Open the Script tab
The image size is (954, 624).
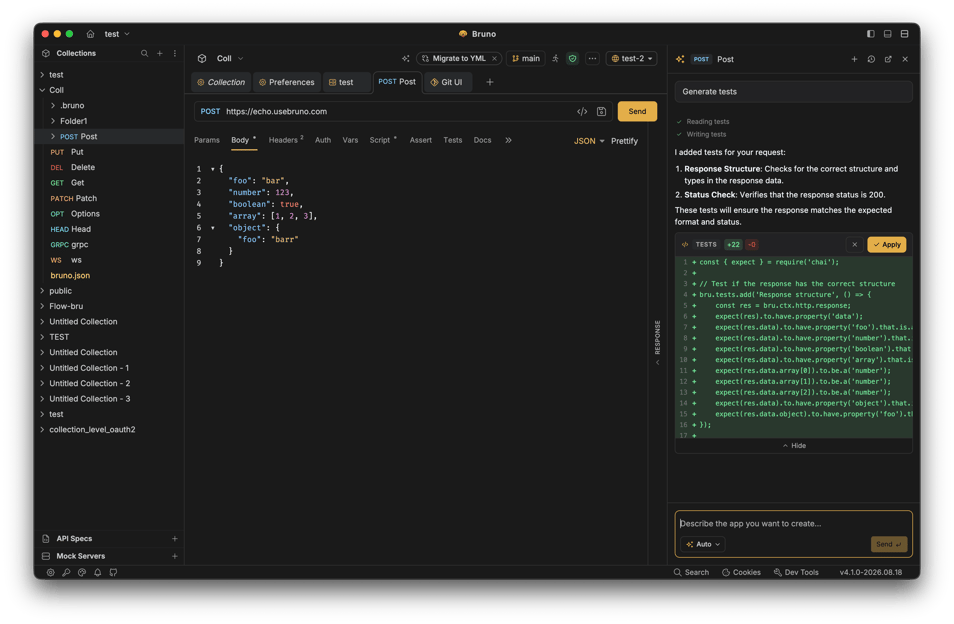(x=382, y=140)
